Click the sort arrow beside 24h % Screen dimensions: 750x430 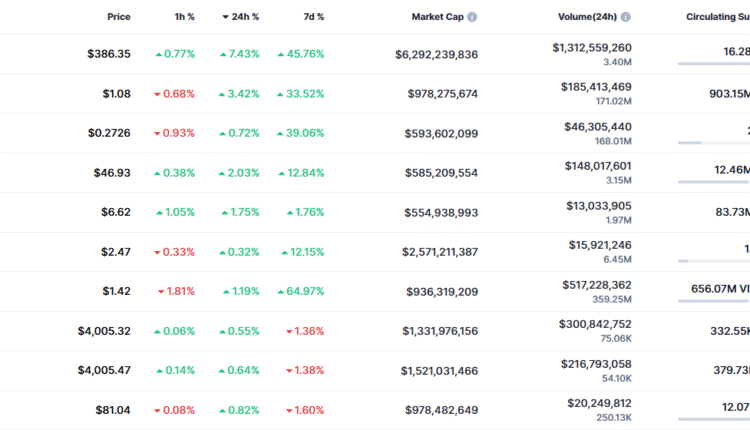click(225, 17)
